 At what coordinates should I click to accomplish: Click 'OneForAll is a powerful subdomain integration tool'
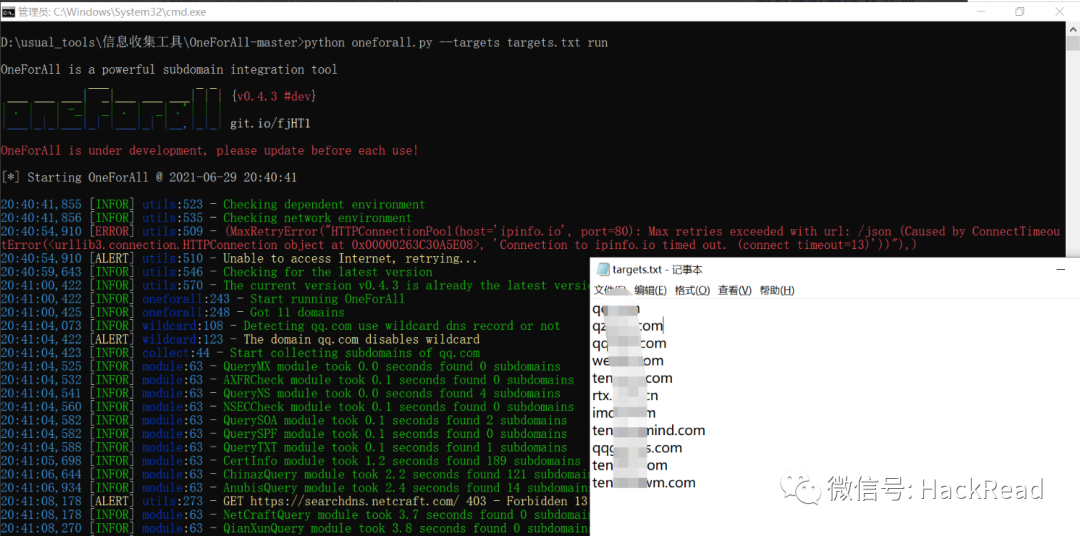pos(169,70)
